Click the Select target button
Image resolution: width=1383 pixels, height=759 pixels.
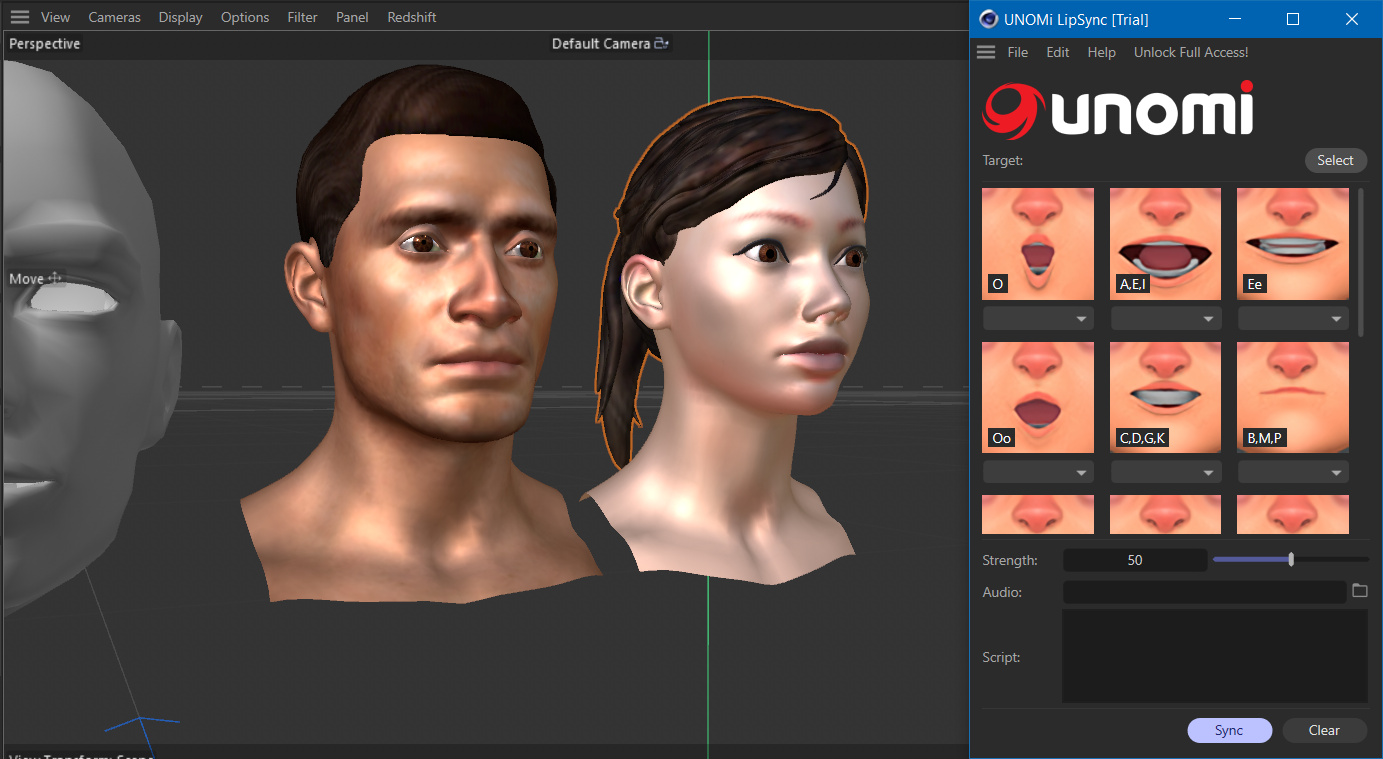tap(1334, 160)
